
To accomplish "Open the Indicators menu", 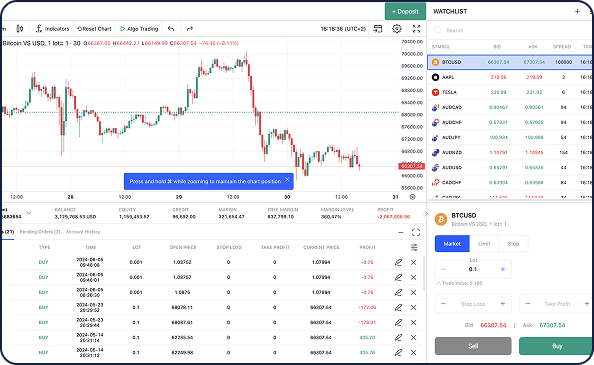I will pos(52,29).
